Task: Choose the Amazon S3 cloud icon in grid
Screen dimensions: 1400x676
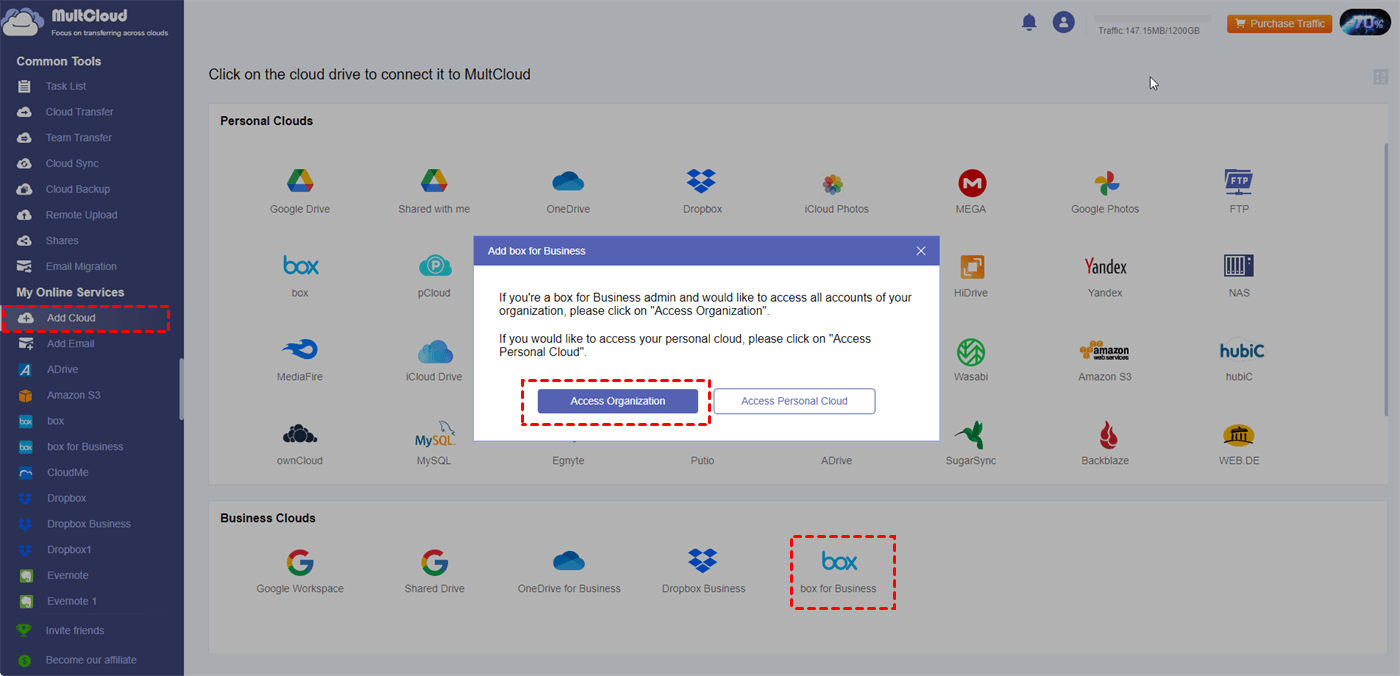Action: click(x=1105, y=351)
